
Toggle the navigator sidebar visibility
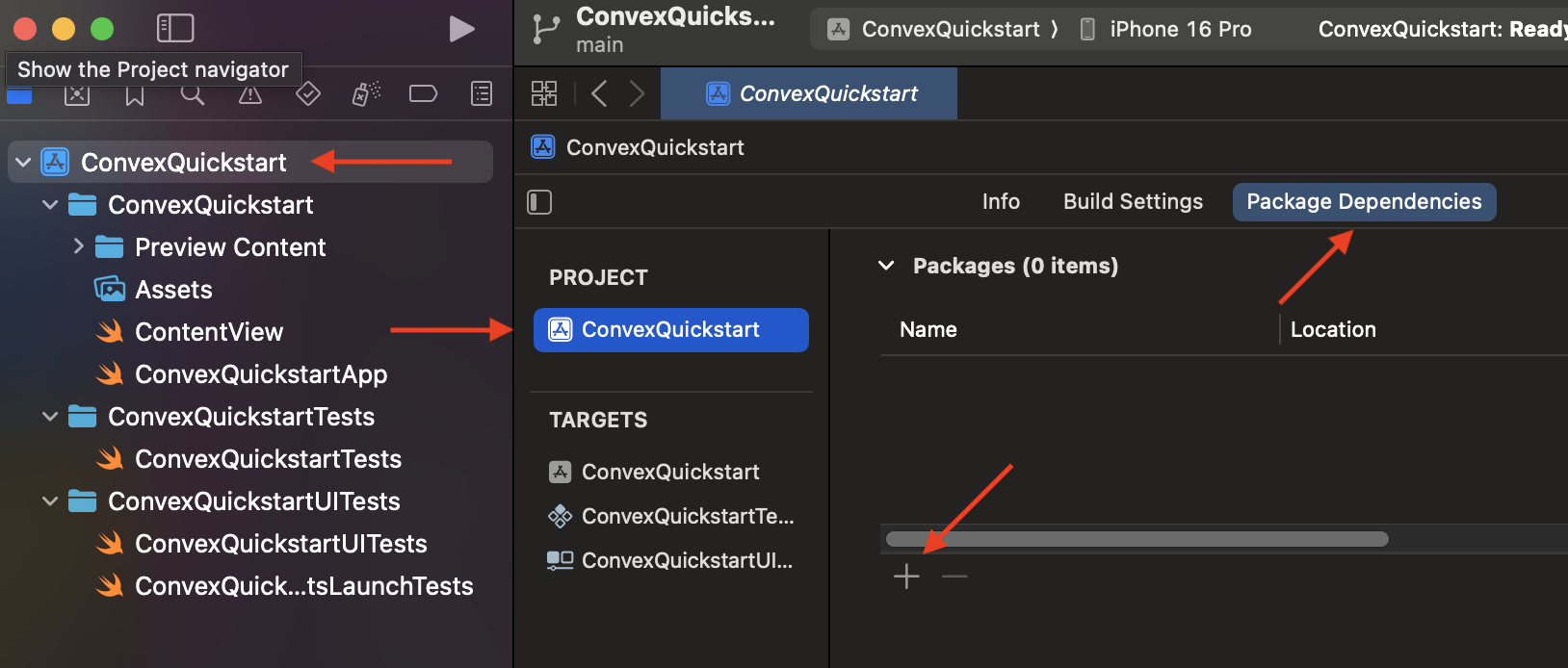pyautogui.click(x=175, y=28)
